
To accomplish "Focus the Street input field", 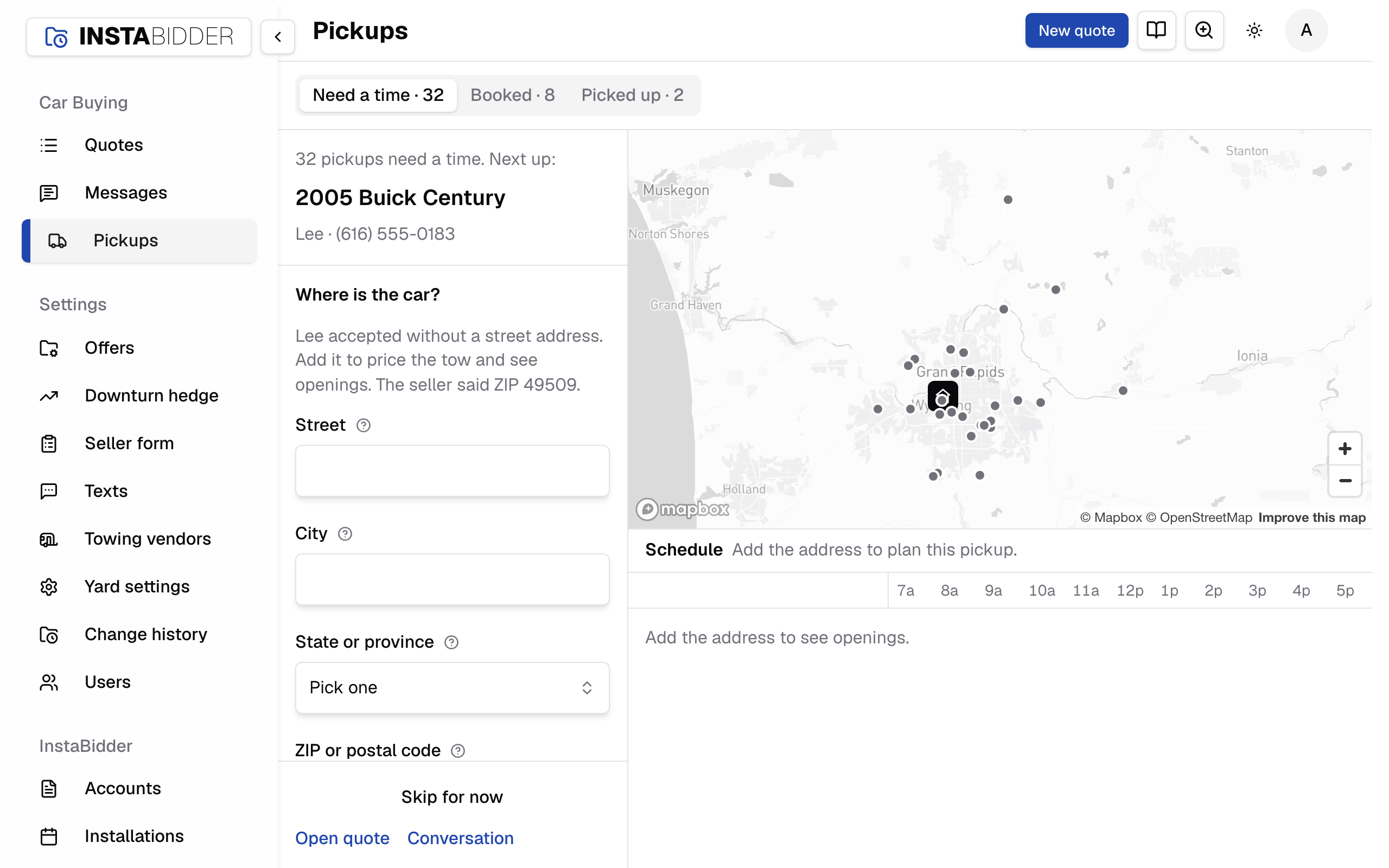I will [x=453, y=471].
